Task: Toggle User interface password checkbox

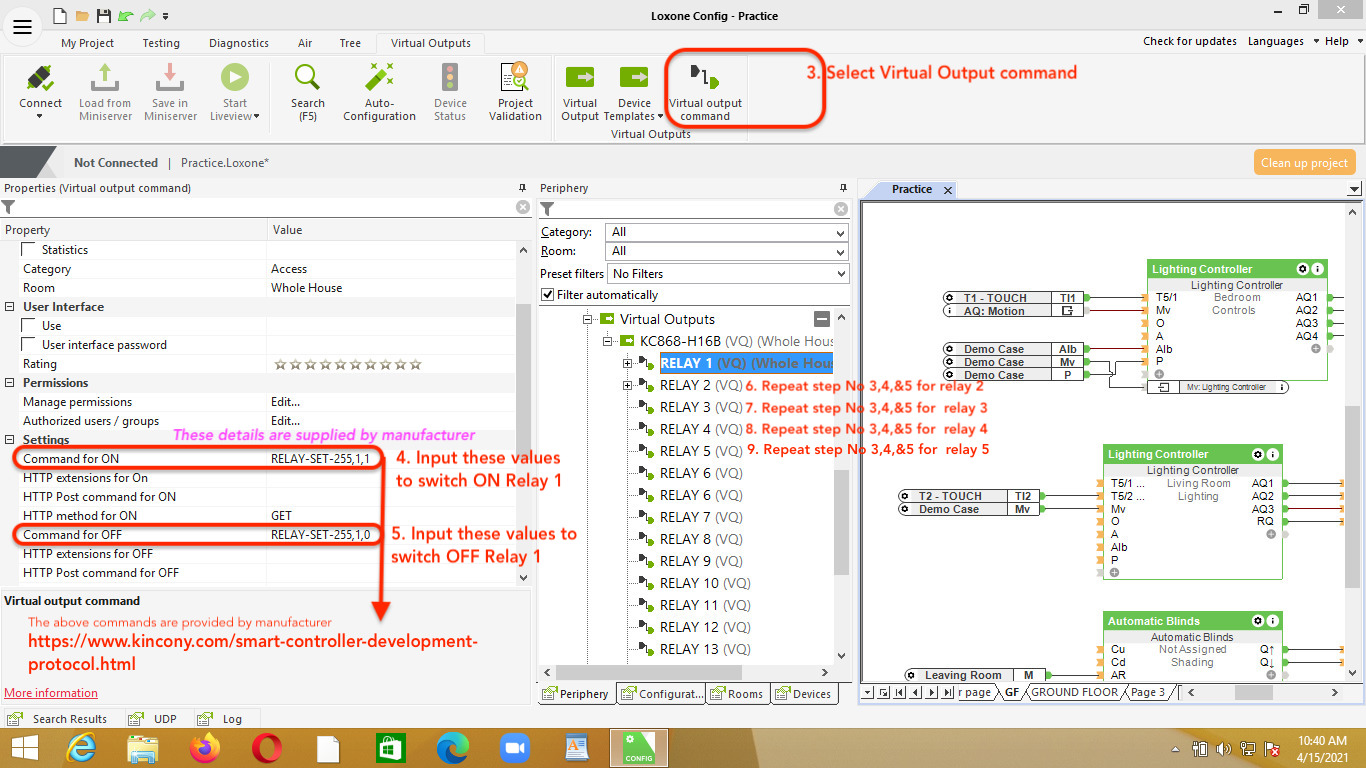Action: 28,345
